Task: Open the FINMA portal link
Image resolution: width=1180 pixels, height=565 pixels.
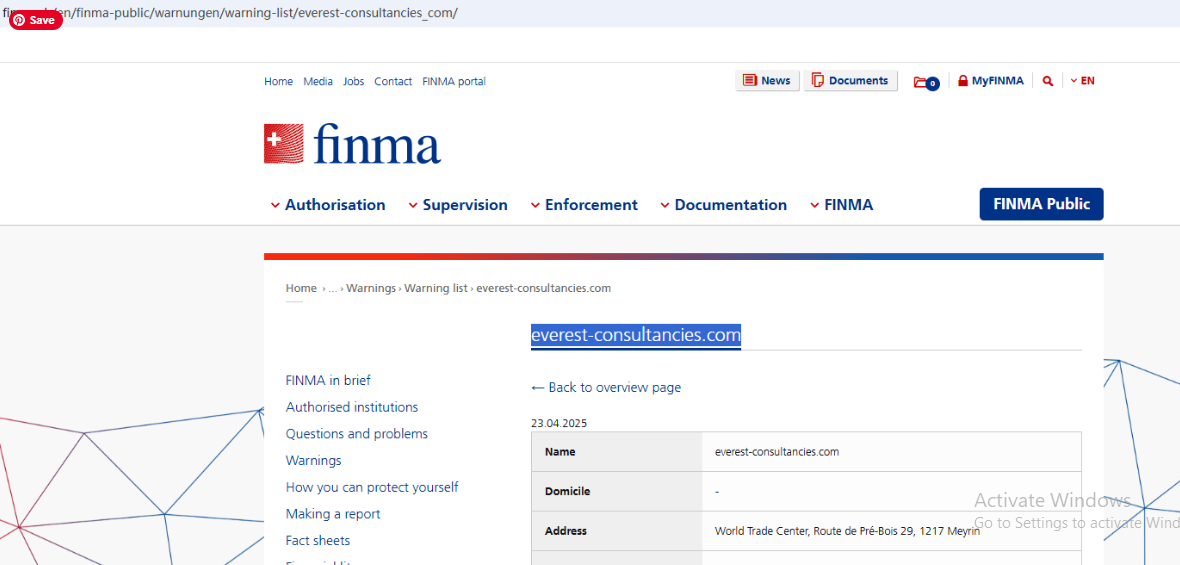Action: click(454, 81)
